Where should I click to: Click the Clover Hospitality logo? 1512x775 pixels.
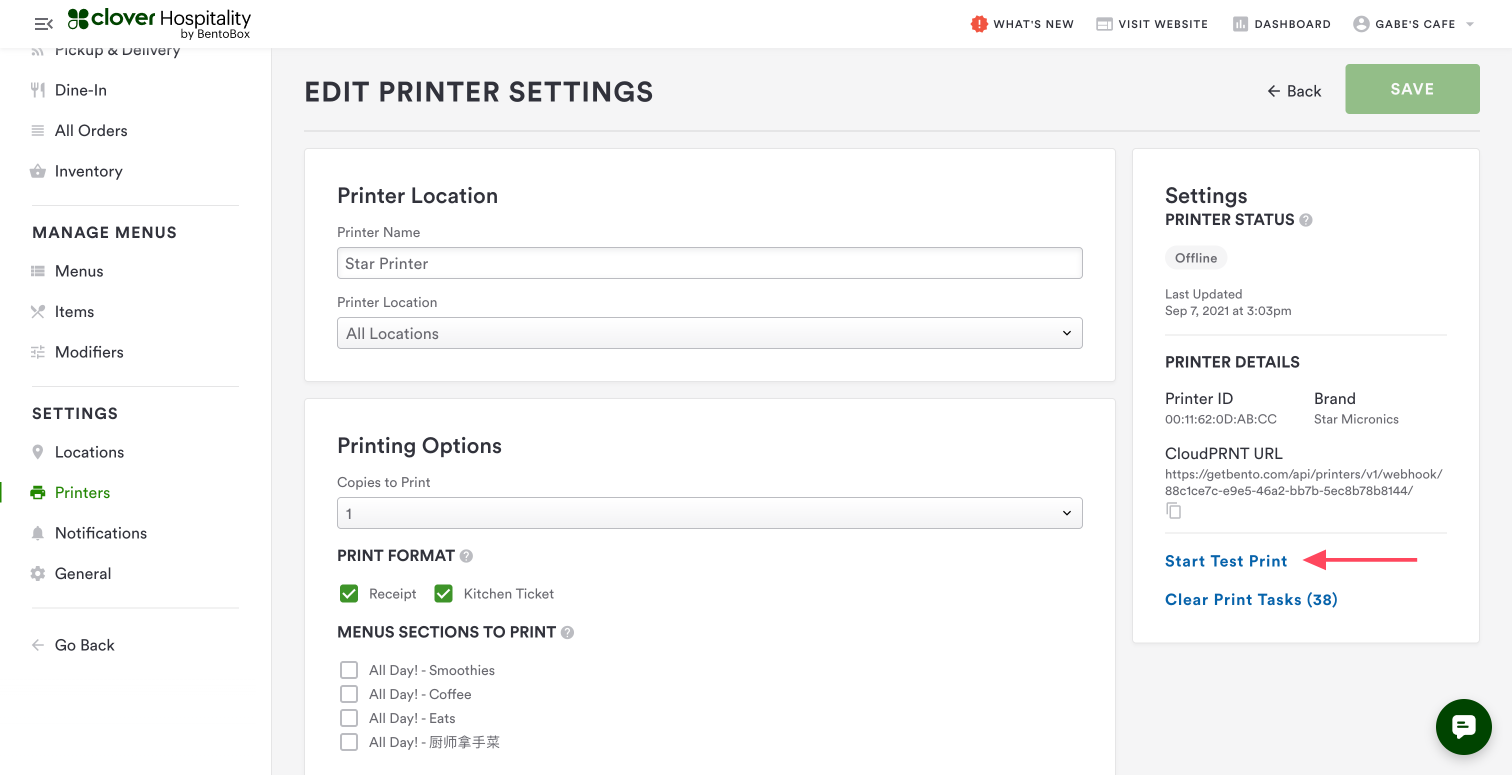coord(160,23)
